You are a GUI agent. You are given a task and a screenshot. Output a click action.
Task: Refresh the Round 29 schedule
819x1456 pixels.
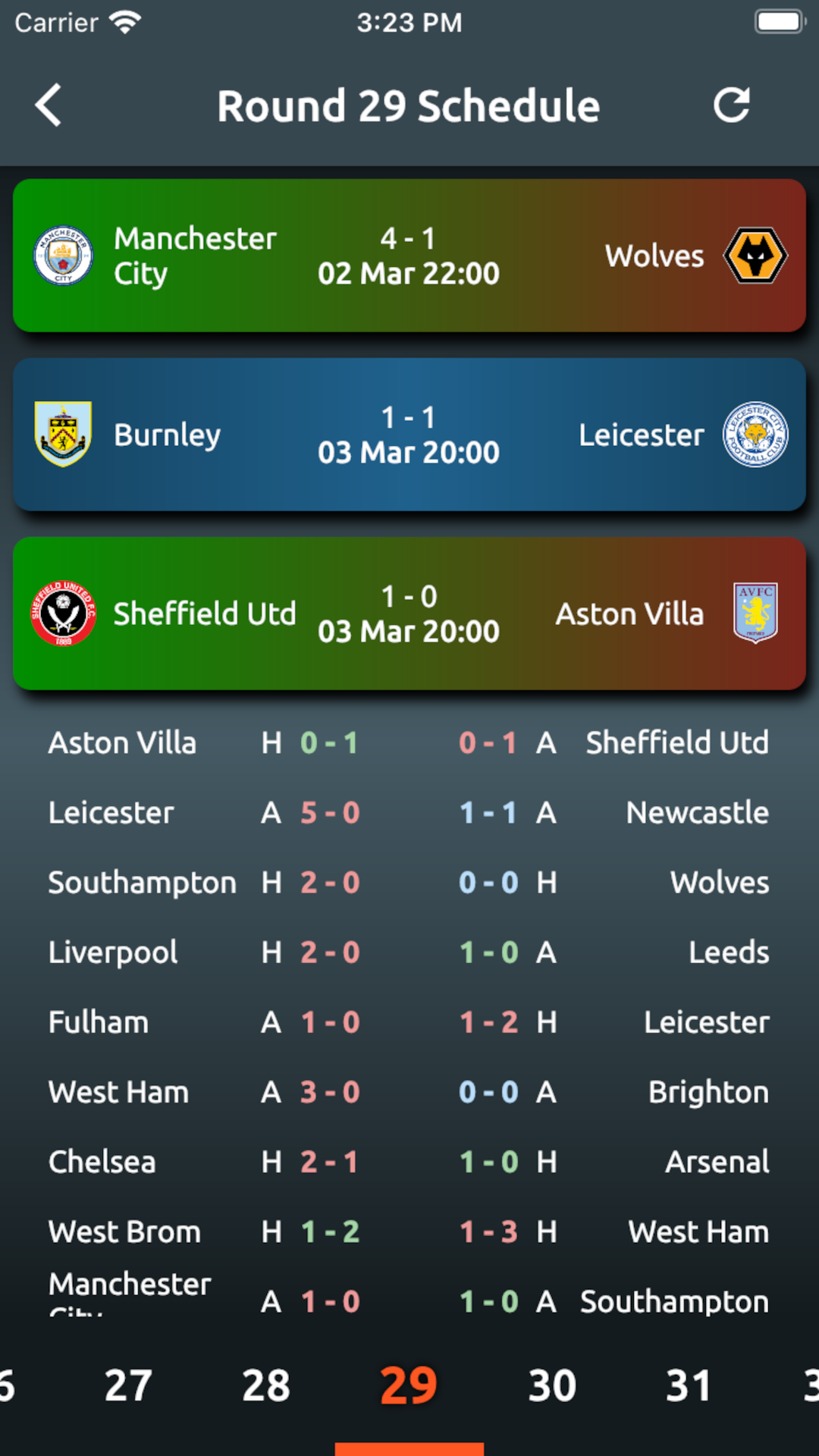[x=732, y=105]
